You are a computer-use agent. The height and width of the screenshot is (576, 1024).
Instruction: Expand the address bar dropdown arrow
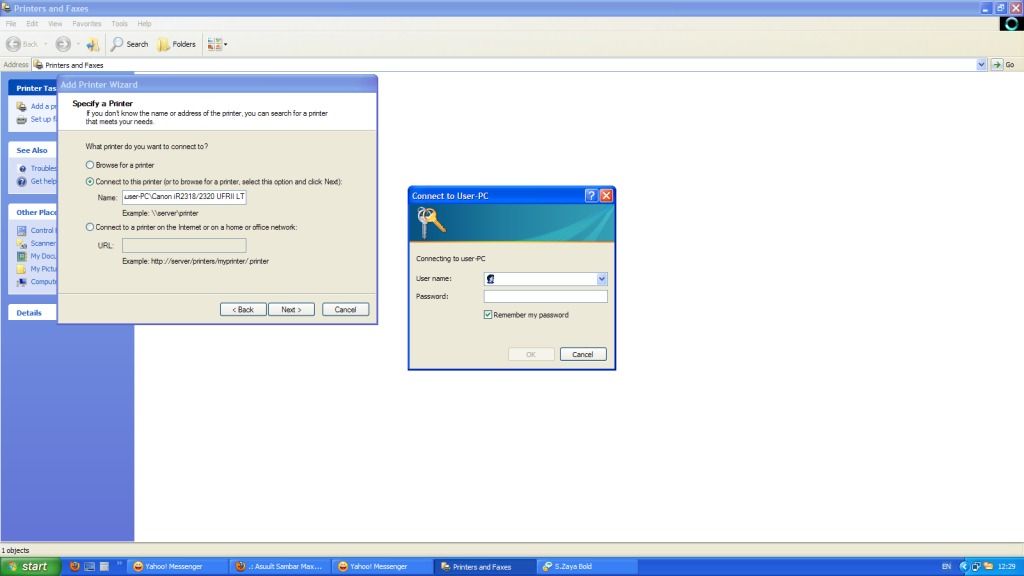(x=981, y=65)
